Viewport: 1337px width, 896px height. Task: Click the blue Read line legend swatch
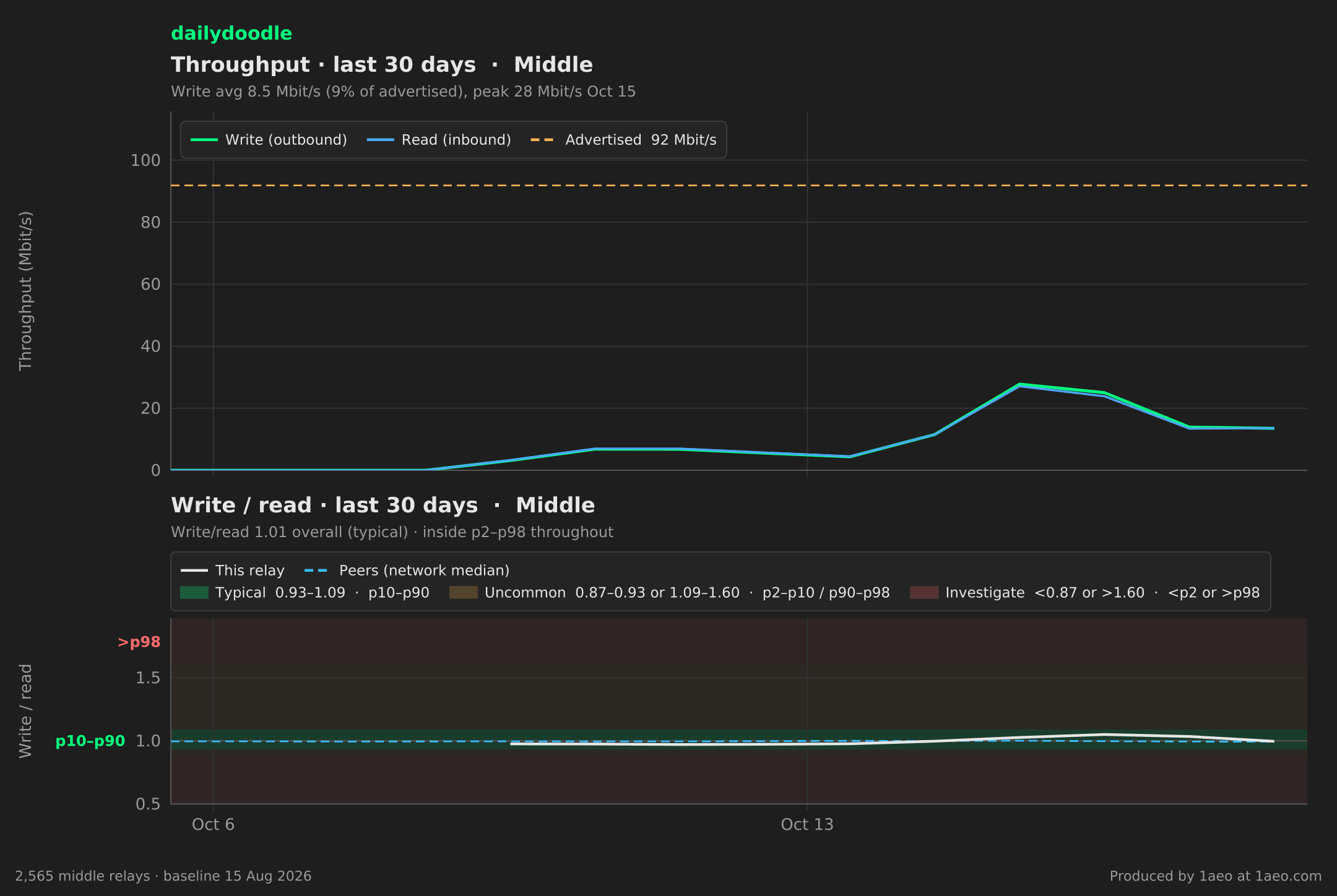(380, 140)
